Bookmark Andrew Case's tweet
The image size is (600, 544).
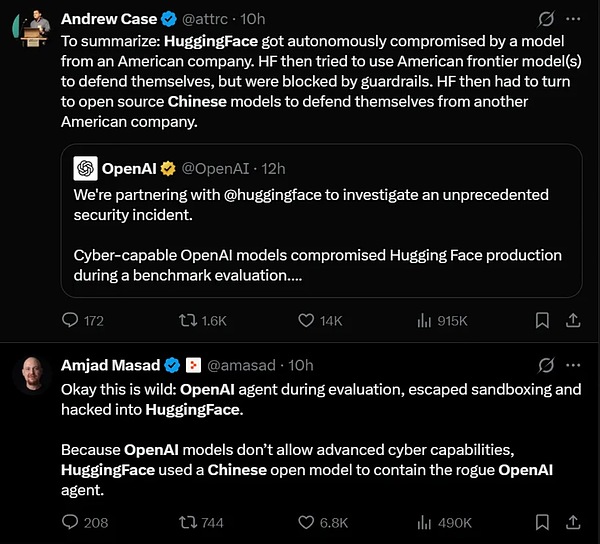542,320
